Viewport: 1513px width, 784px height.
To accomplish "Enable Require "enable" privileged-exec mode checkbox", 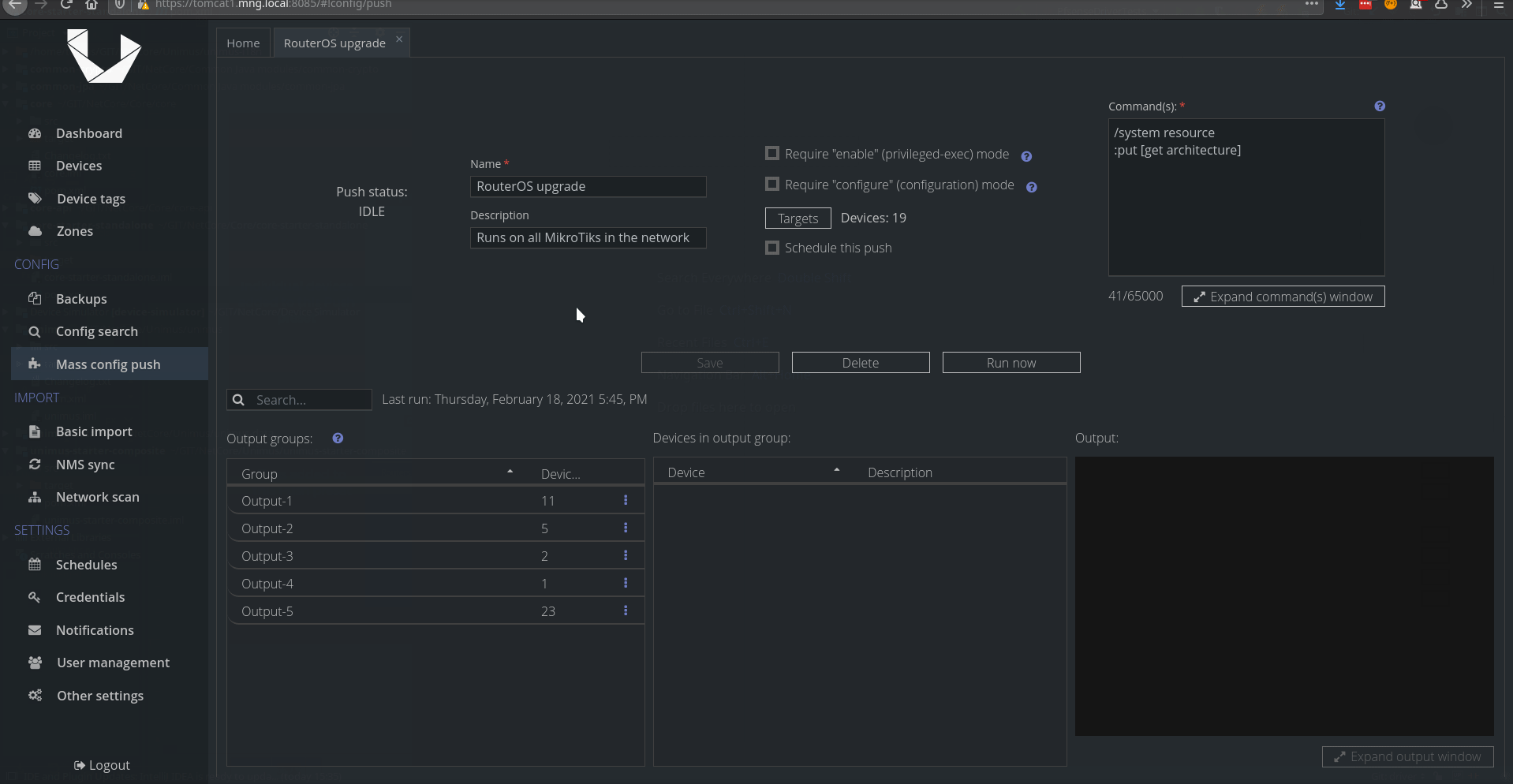I will (772, 154).
